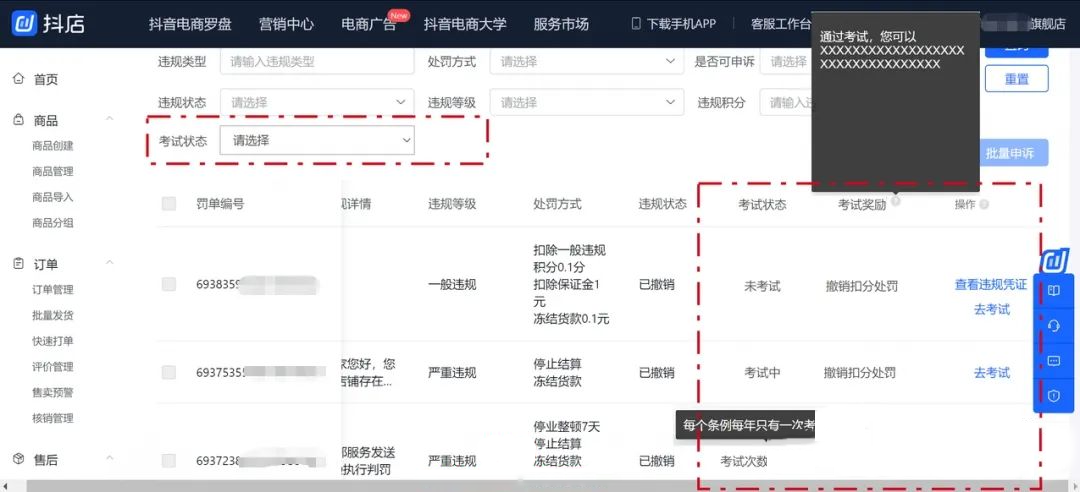This screenshot has height=492, width=1080.
Task: Click the clipboard icon beside 订单
Action: (x=19, y=264)
